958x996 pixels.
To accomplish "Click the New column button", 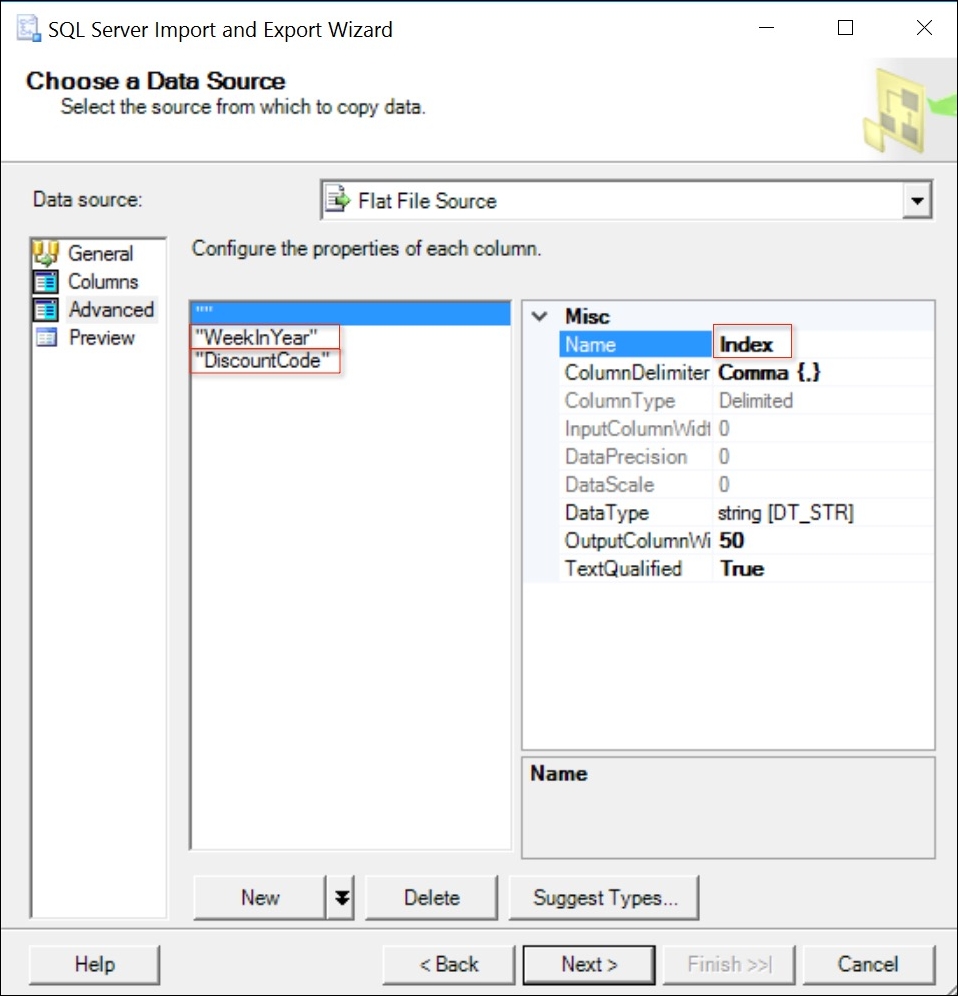I will pos(260,897).
